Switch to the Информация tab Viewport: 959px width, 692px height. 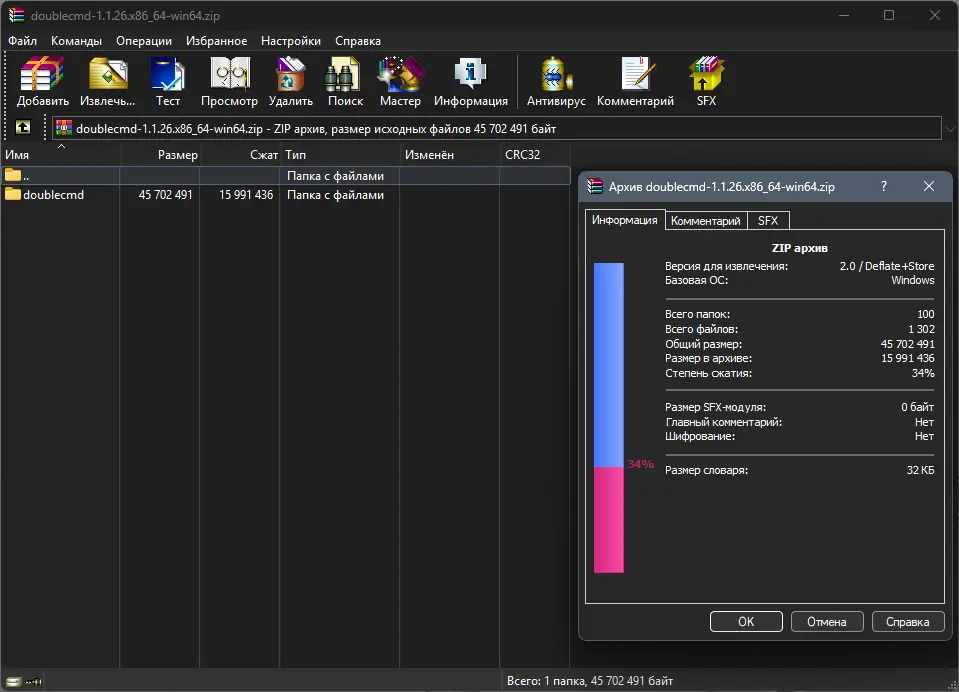coord(624,220)
